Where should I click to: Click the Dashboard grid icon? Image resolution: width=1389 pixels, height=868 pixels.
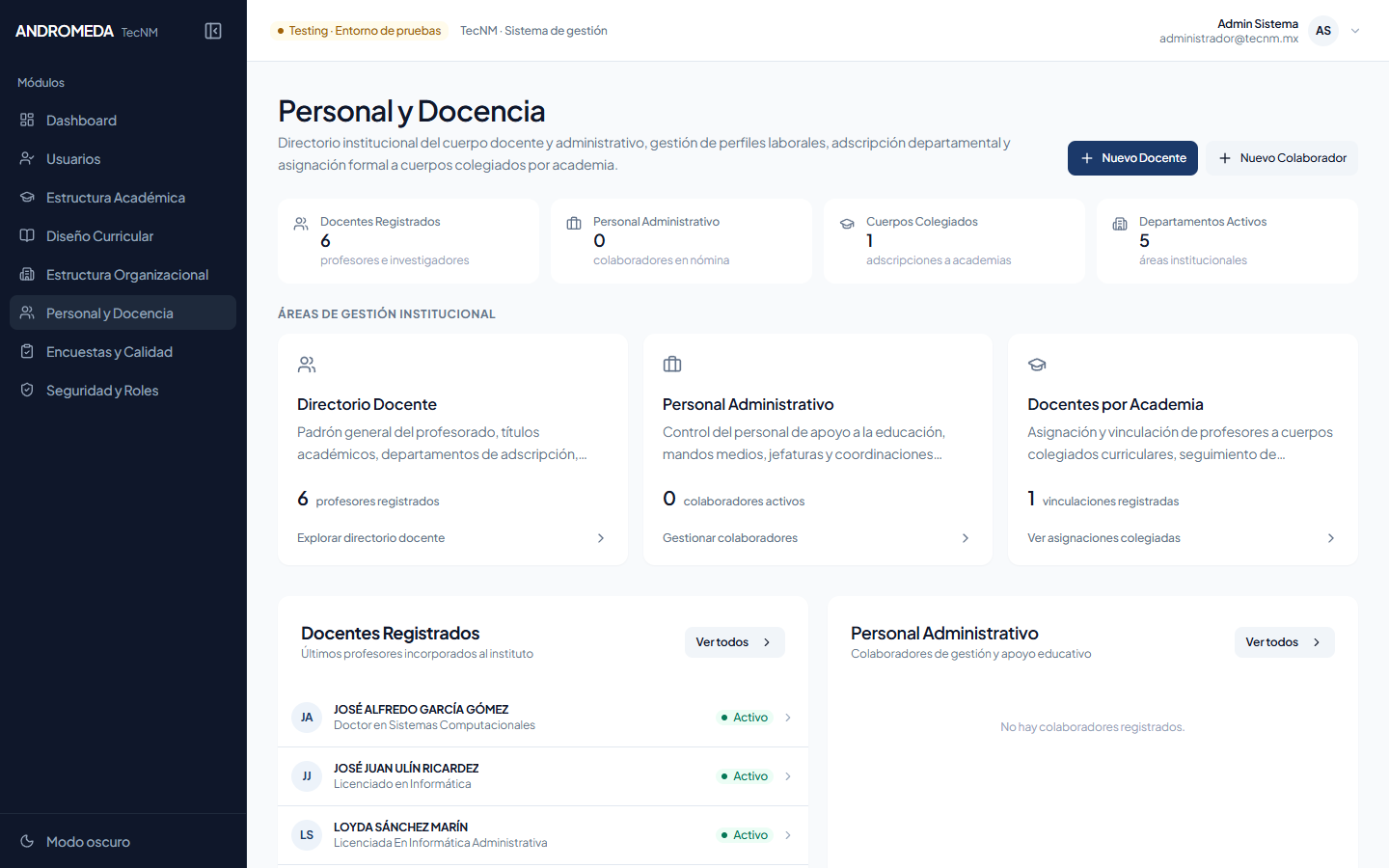(x=27, y=120)
